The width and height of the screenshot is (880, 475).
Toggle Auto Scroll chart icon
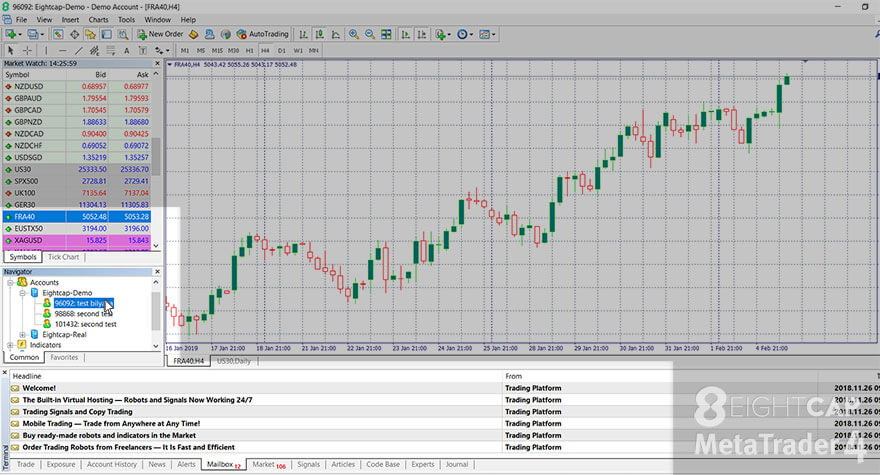(x=405, y=34)
